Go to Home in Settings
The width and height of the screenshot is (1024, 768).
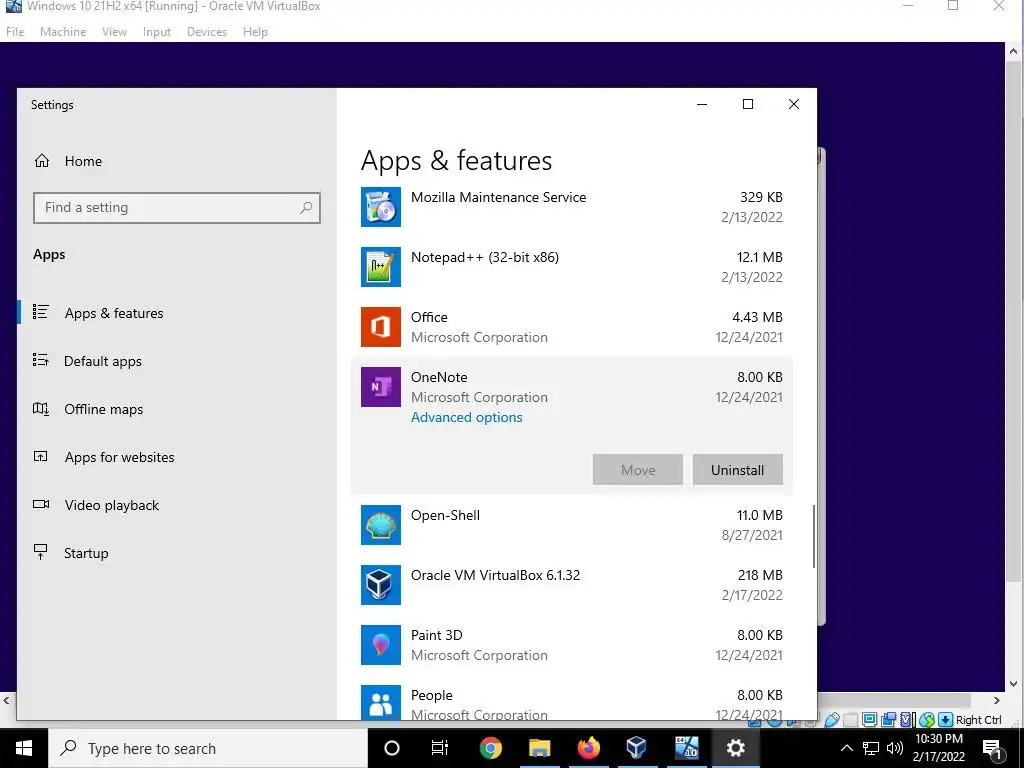coord(83,161)
